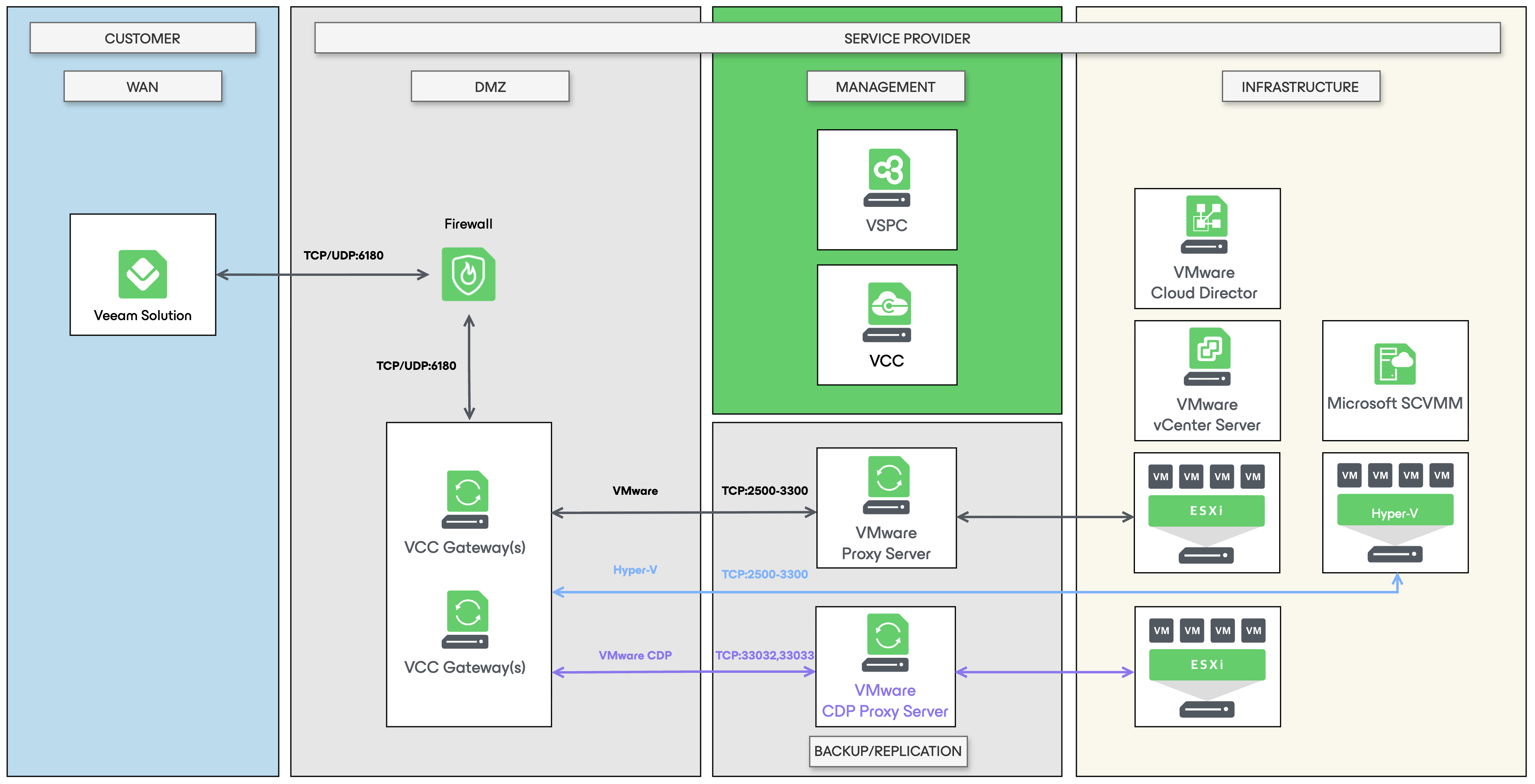Click the Veeam Solution green logo icon
This screenshot has height=784, width=1535.
pos(143,274)
